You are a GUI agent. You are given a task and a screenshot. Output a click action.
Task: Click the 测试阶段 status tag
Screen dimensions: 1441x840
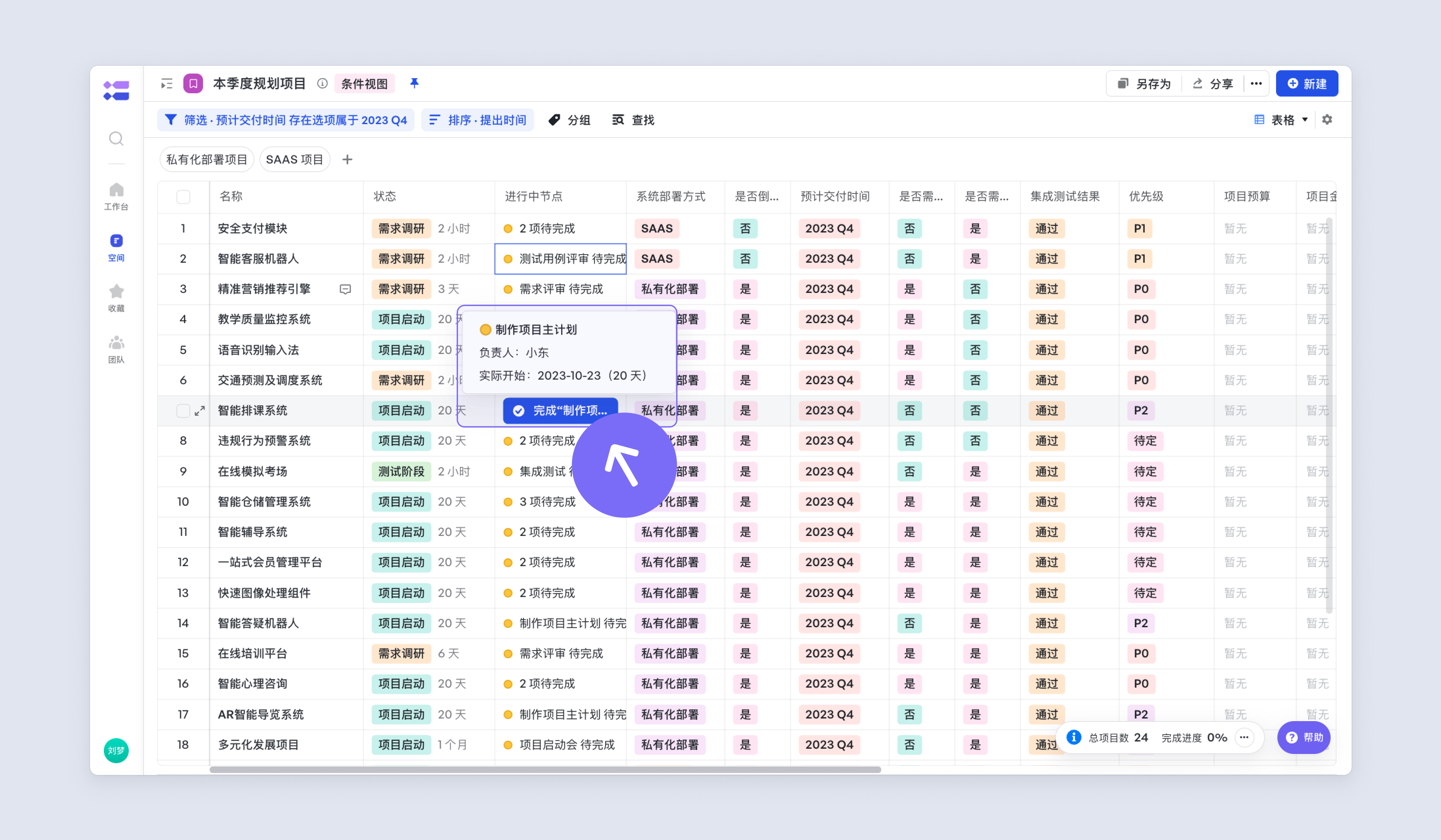tap(401, 472)
